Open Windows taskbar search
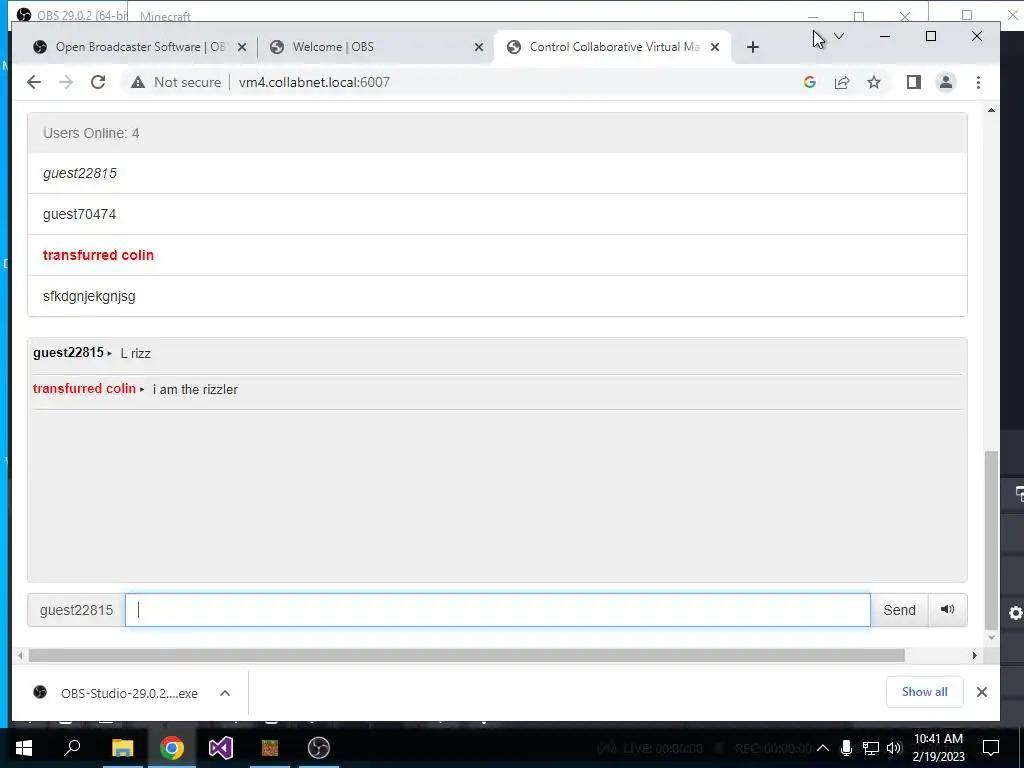This screenshot has height=768, width=1024. coord(72,748)
